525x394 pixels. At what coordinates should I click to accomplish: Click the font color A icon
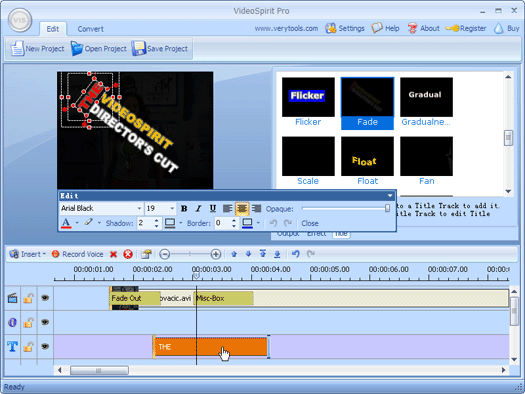tap(66, 223)
